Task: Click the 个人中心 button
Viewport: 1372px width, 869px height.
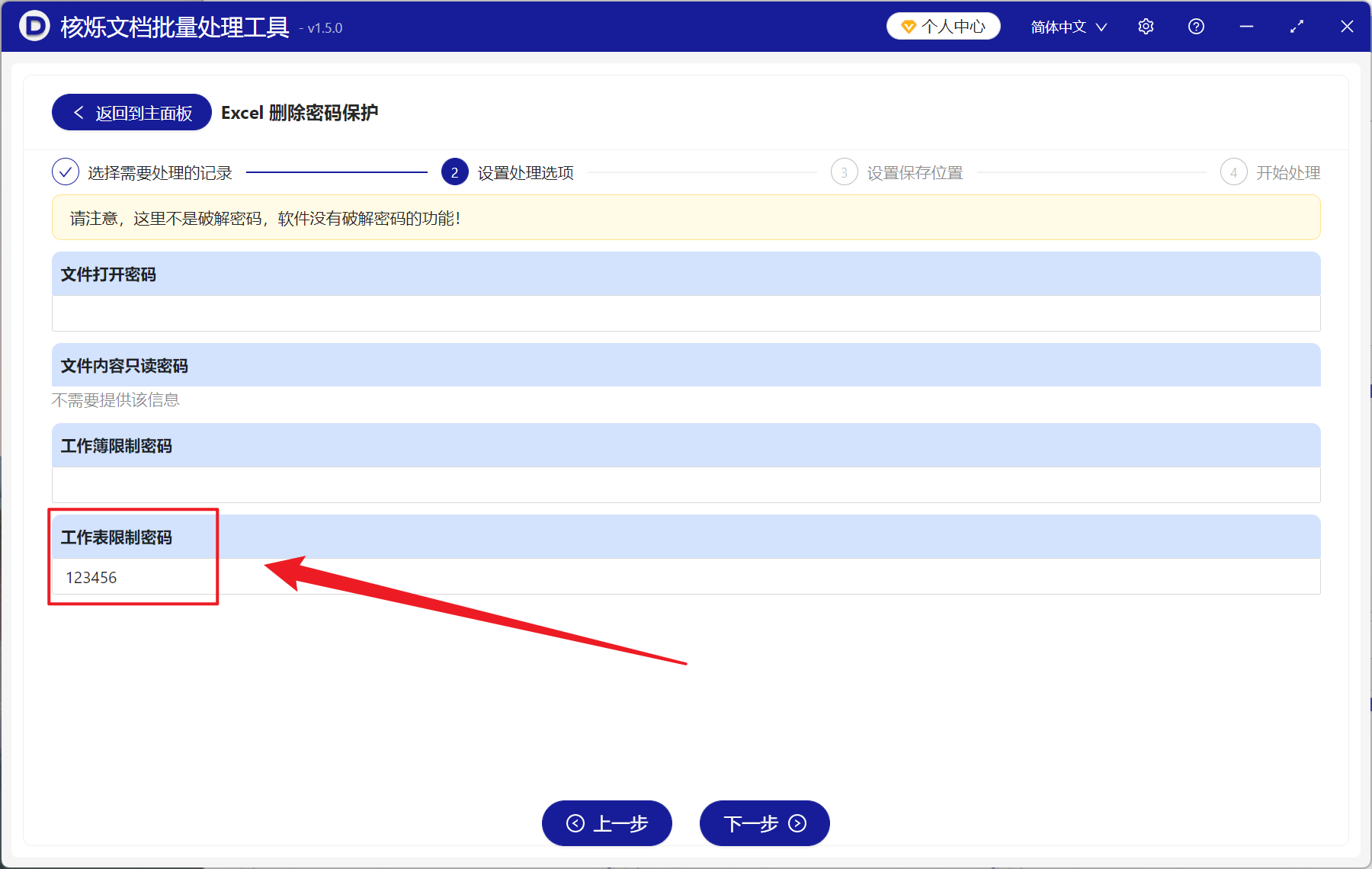Action: click(943, 25)
